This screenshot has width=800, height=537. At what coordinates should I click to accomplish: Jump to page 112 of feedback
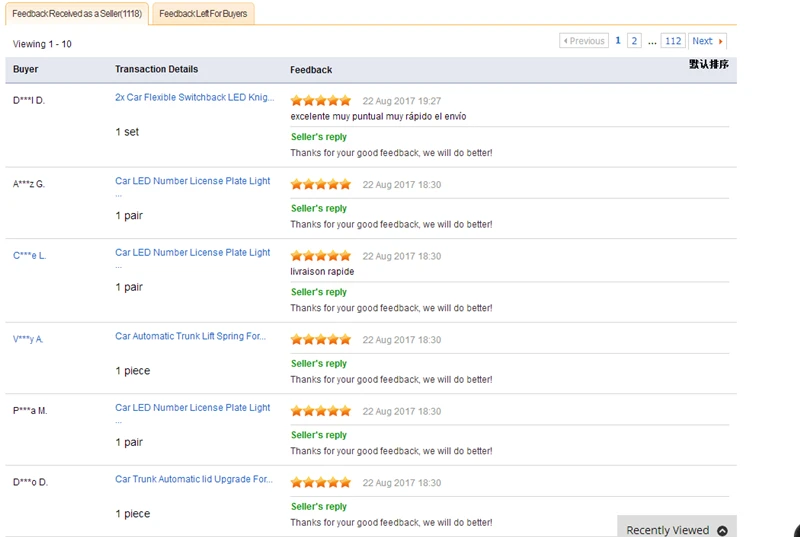(x=673, y=41)
